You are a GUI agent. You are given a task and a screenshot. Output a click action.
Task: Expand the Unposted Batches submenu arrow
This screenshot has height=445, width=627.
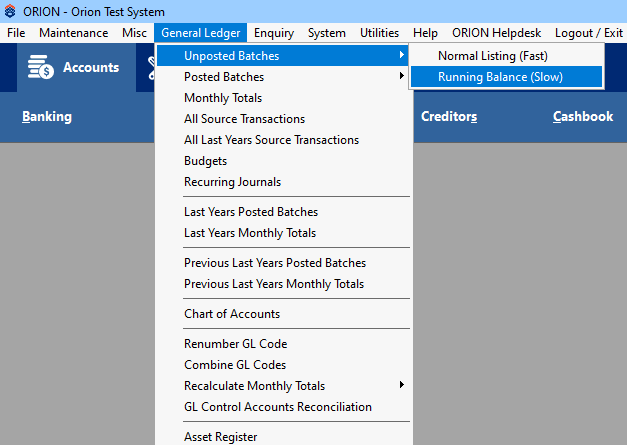tap(401, 55)
